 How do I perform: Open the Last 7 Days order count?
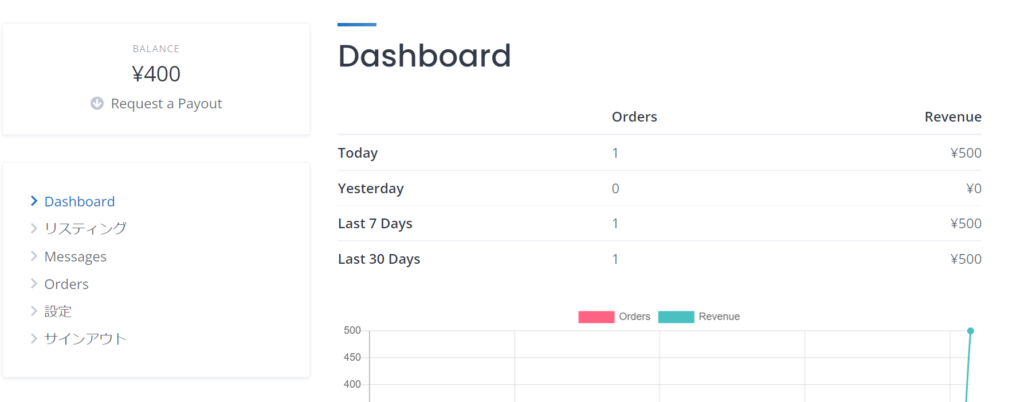coord(615,223)
